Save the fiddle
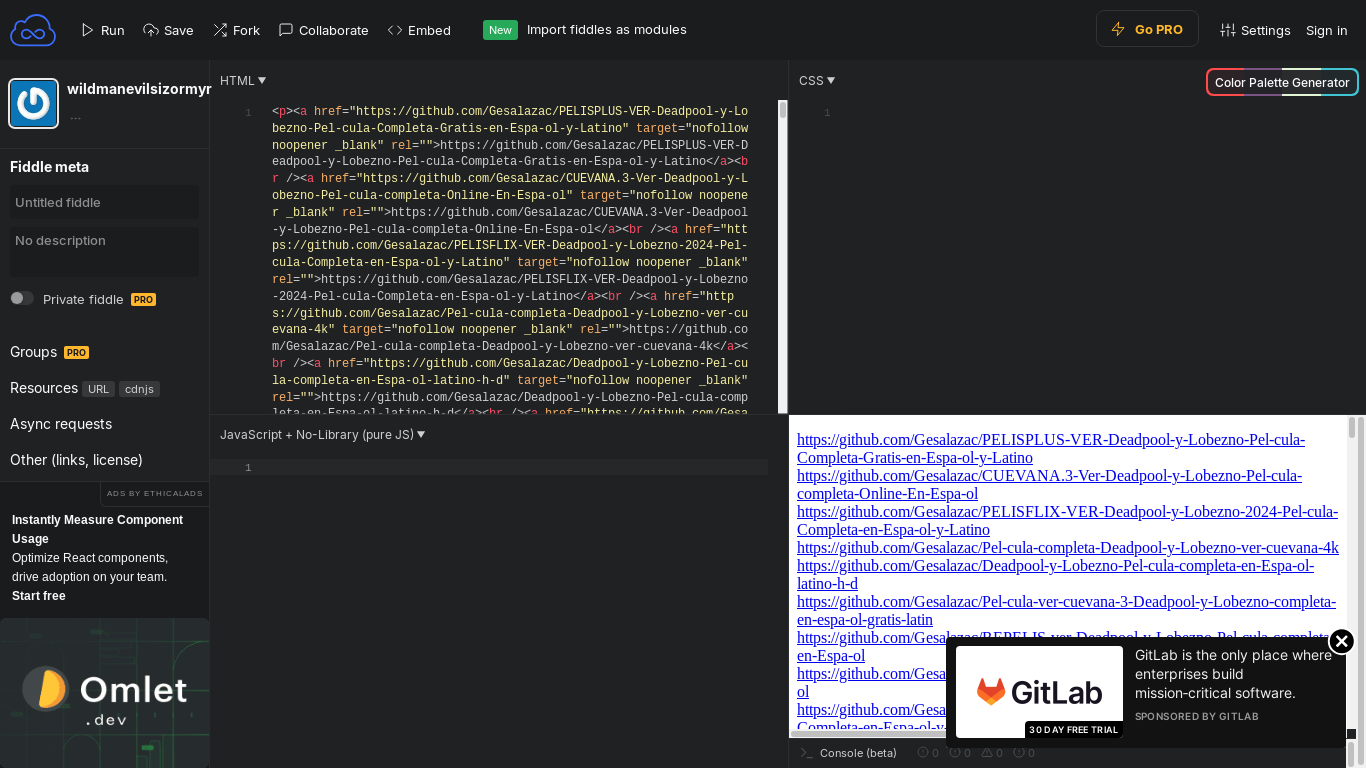Screen dimensions: 1366x768 pyautogui.click(x=168, y=30)
